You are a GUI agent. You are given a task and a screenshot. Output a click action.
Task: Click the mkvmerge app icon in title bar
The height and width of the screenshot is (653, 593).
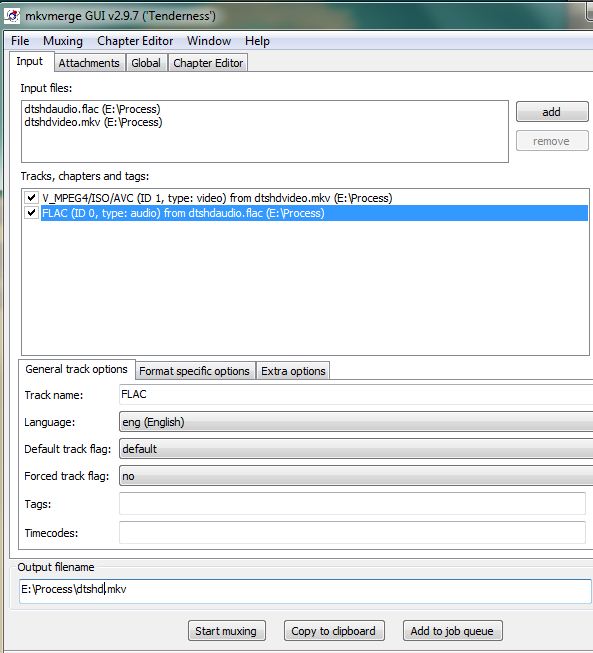[12, 16]
